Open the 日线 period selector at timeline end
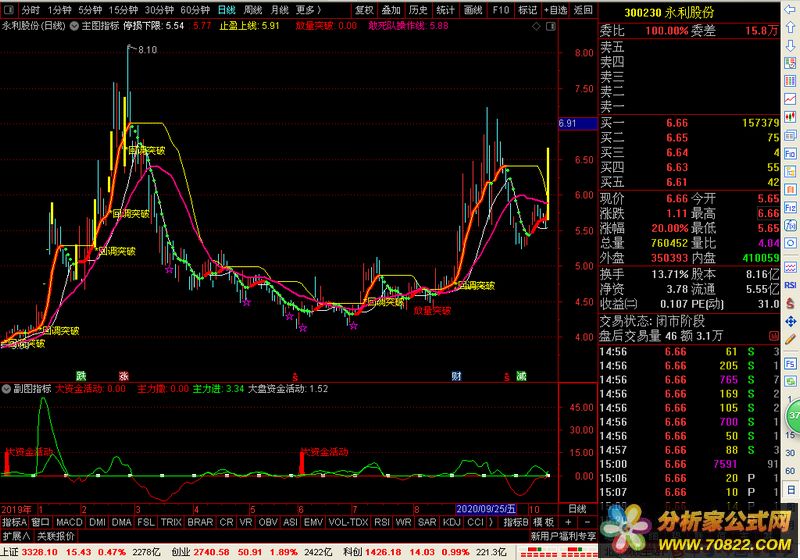The image size is (800, 560). point(577,508)
